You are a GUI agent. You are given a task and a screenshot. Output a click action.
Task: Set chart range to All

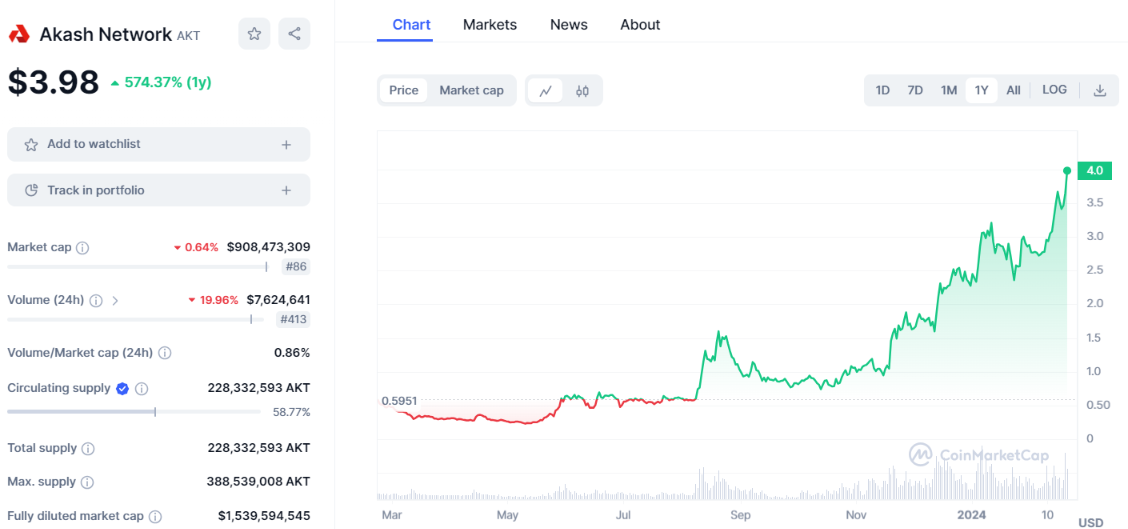(1014, 91)
